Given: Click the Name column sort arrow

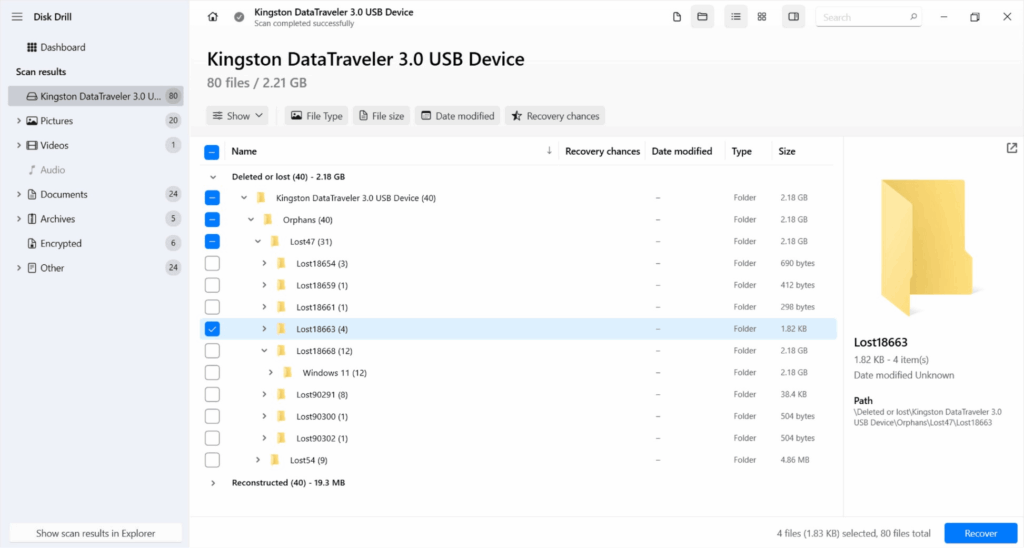Looking at the screenshot, I should (x=549, y=151).
